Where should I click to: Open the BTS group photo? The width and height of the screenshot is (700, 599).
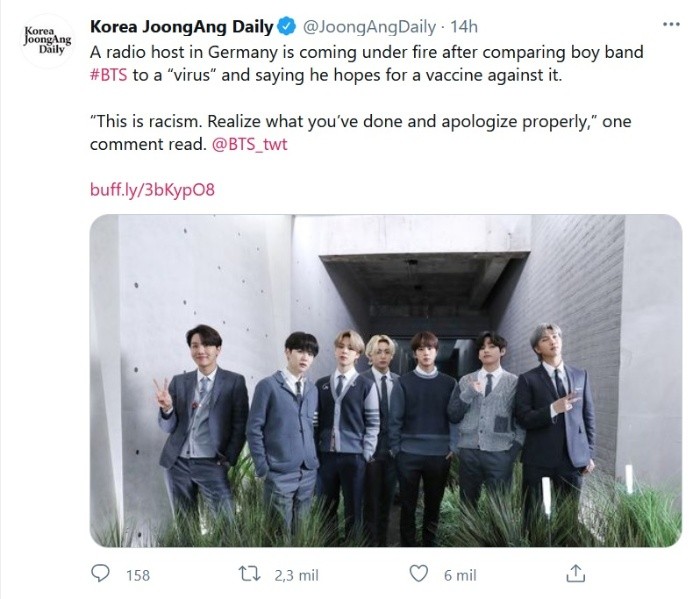pos(386,380)
